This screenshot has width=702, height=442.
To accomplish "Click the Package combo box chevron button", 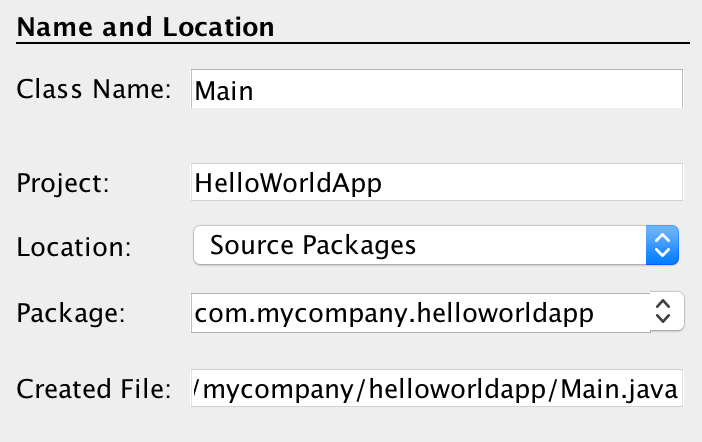I will click(662, 312).
